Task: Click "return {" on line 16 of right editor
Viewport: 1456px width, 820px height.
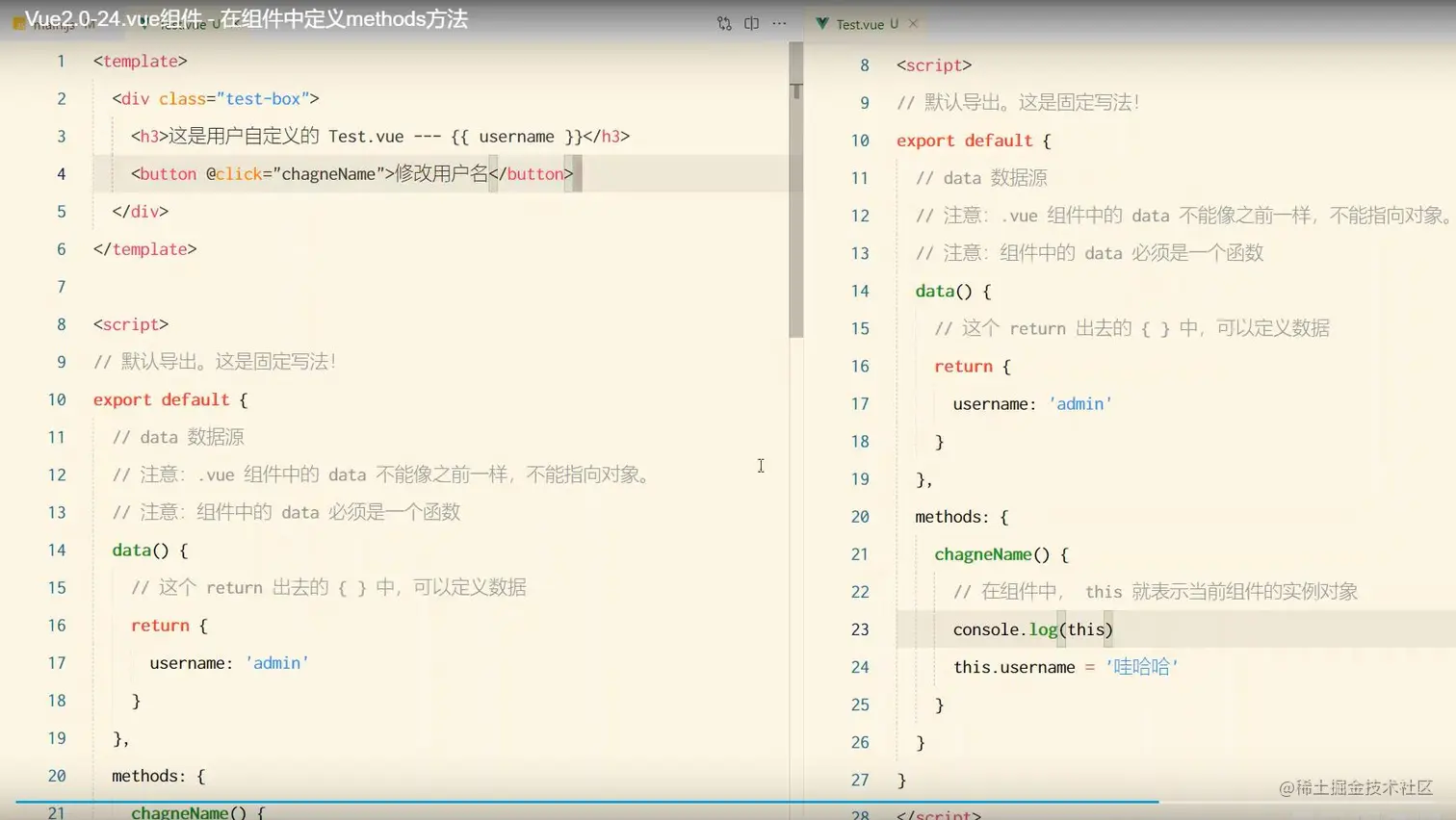Action: (973, 367)
